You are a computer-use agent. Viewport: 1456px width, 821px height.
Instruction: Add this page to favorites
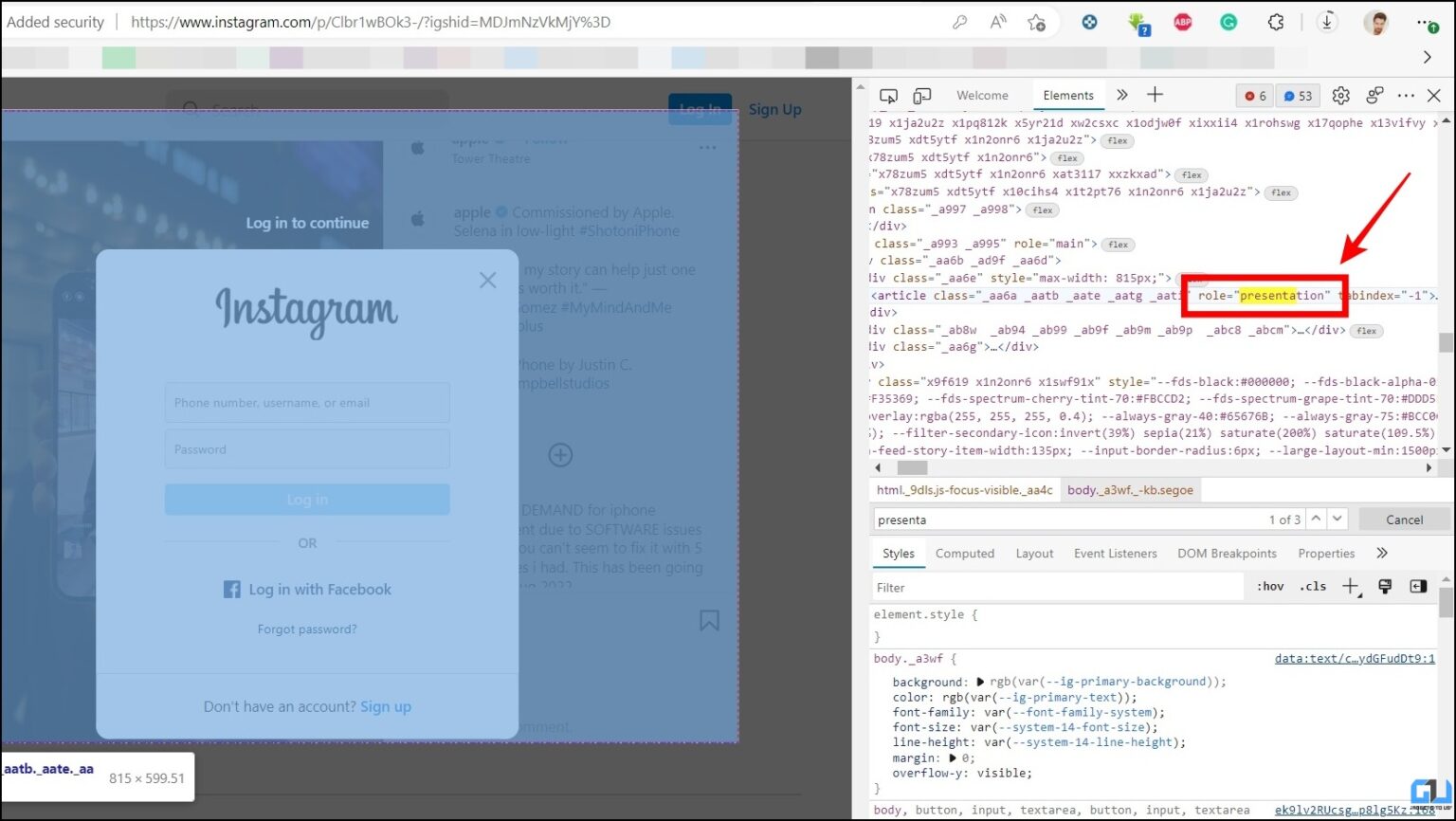click(x=1037, y=23)
